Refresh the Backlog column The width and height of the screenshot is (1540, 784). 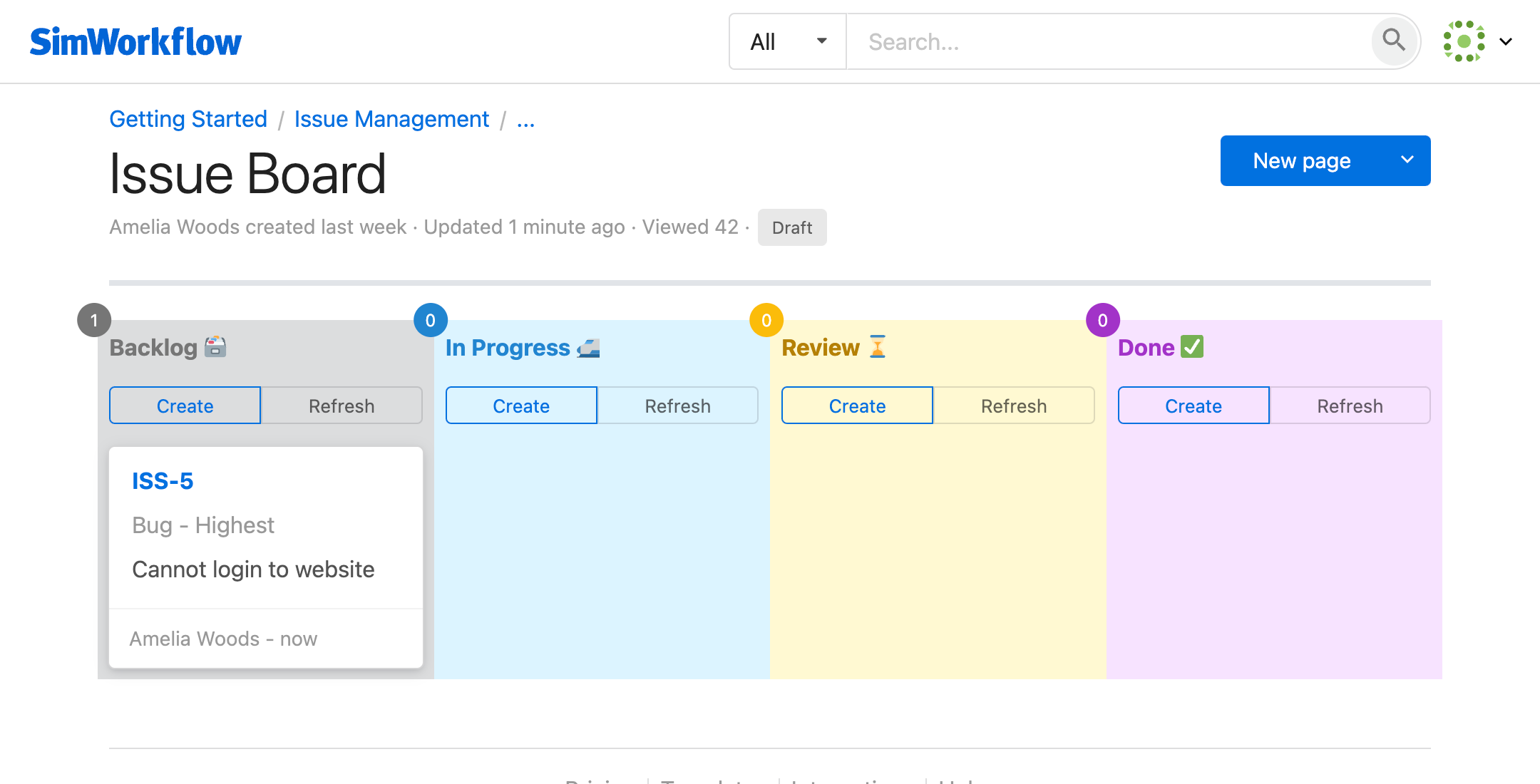coord(342,406)
